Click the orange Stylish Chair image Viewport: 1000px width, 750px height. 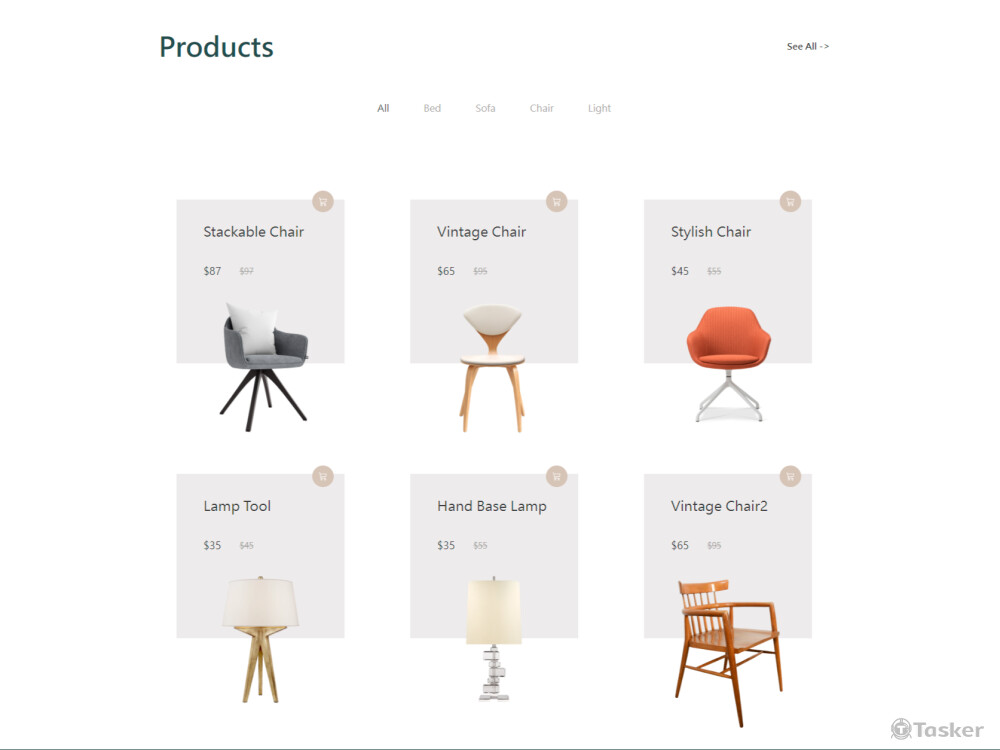click(x=728, y=364)
